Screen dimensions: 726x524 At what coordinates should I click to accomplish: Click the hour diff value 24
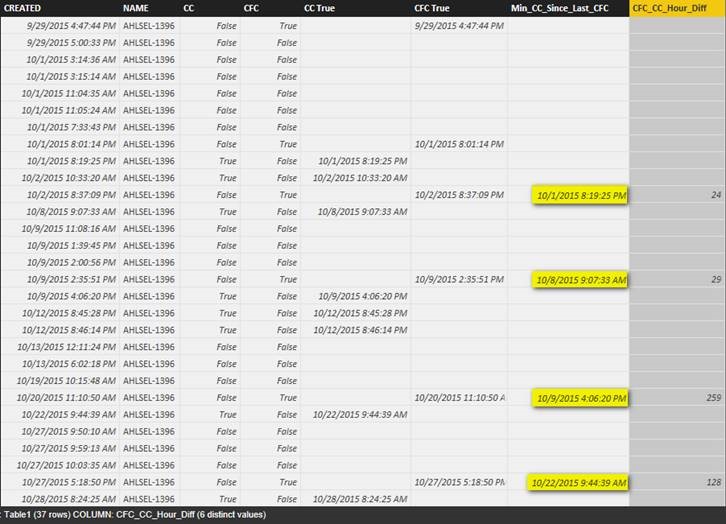click(716, 195)
